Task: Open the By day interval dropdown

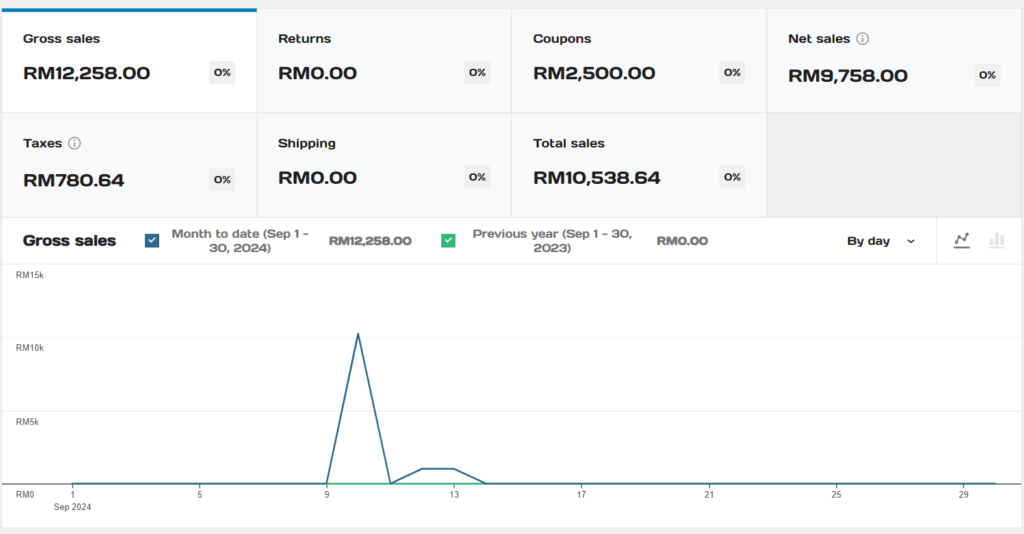Action: pos(881,241)
